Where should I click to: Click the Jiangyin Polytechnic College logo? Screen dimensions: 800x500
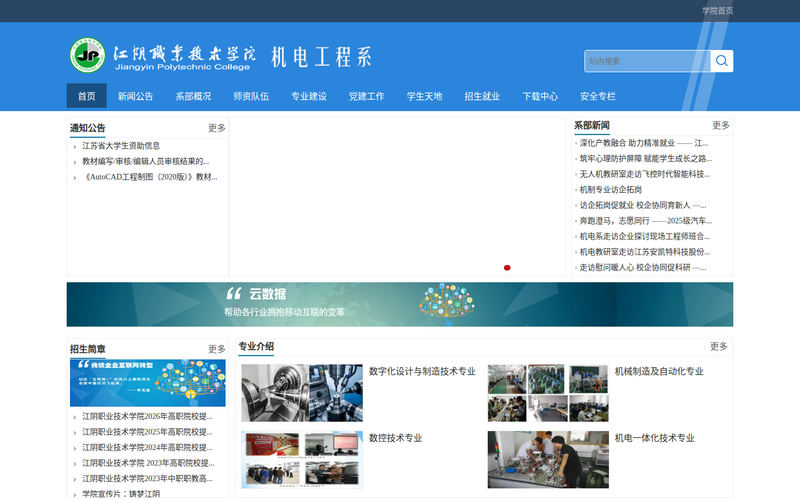click(163, 55)
